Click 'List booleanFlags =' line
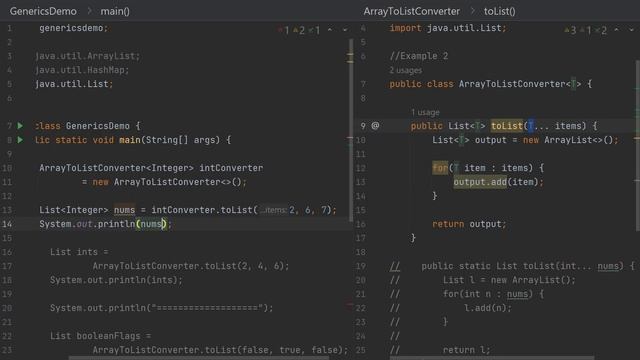Viewport: 640px width, 360px height. [x=100, y=336]
